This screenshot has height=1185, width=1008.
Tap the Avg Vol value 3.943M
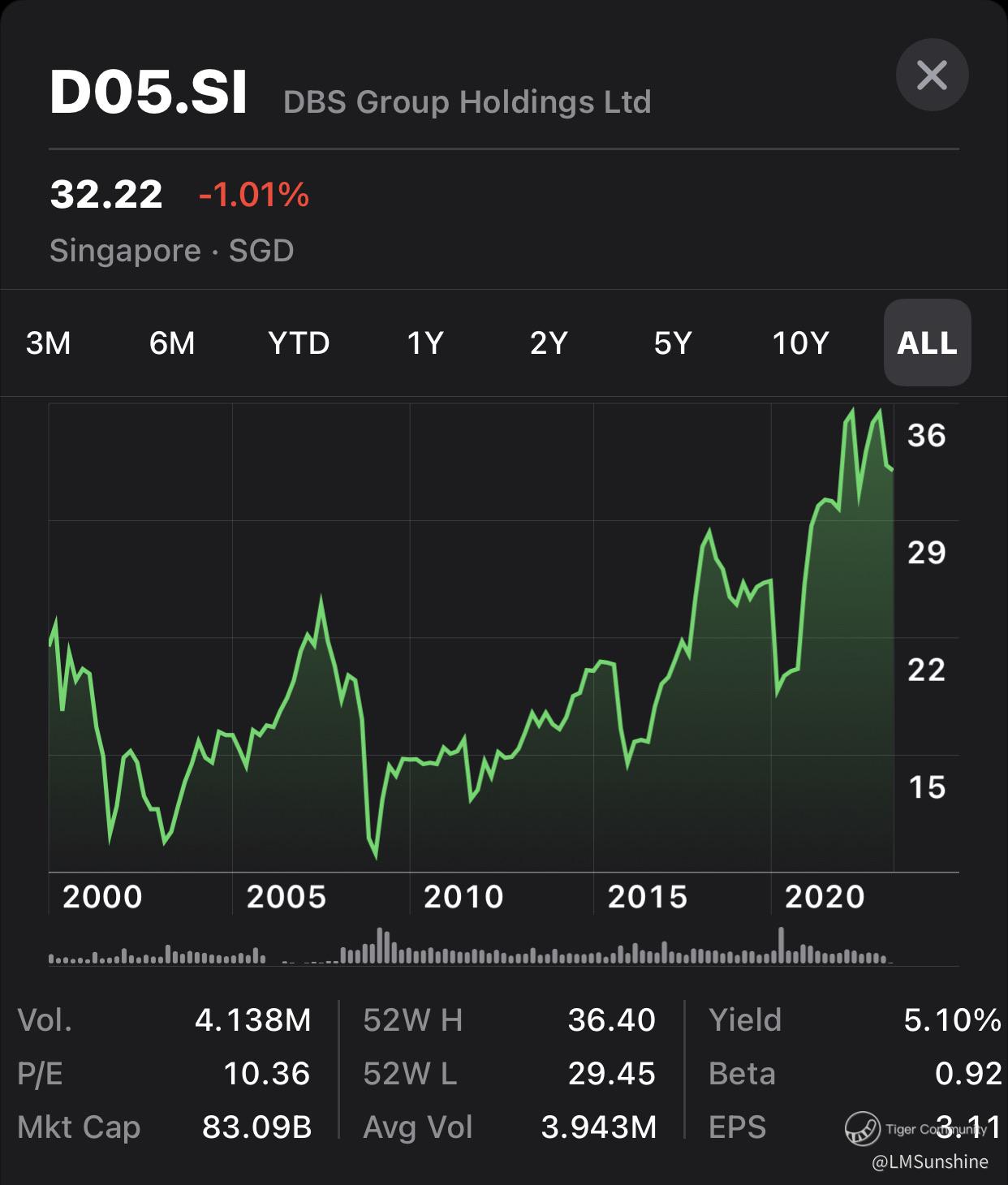[598, 1127]
